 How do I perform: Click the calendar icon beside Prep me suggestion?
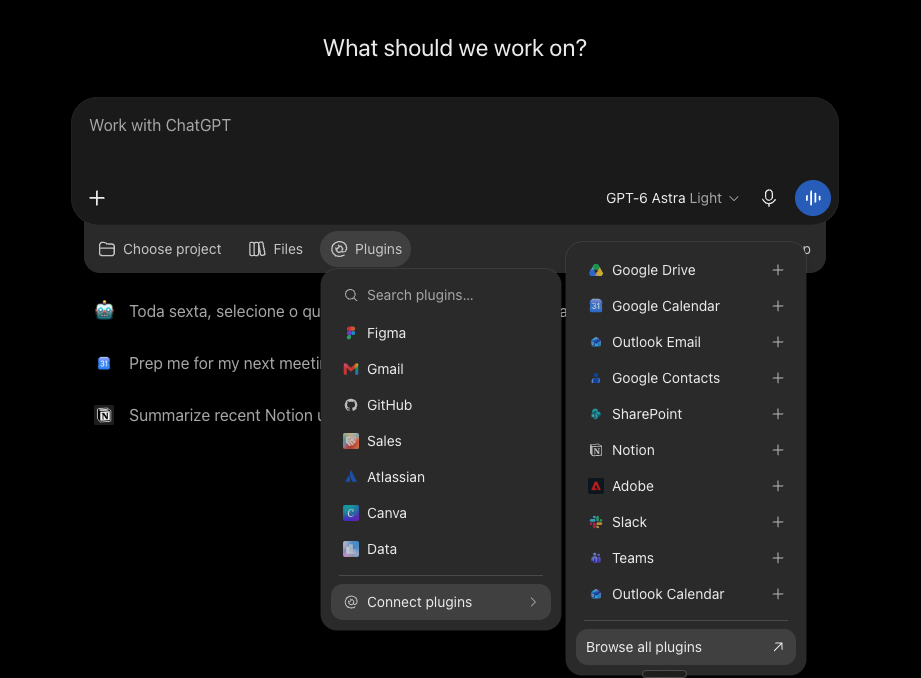point(104,363)
